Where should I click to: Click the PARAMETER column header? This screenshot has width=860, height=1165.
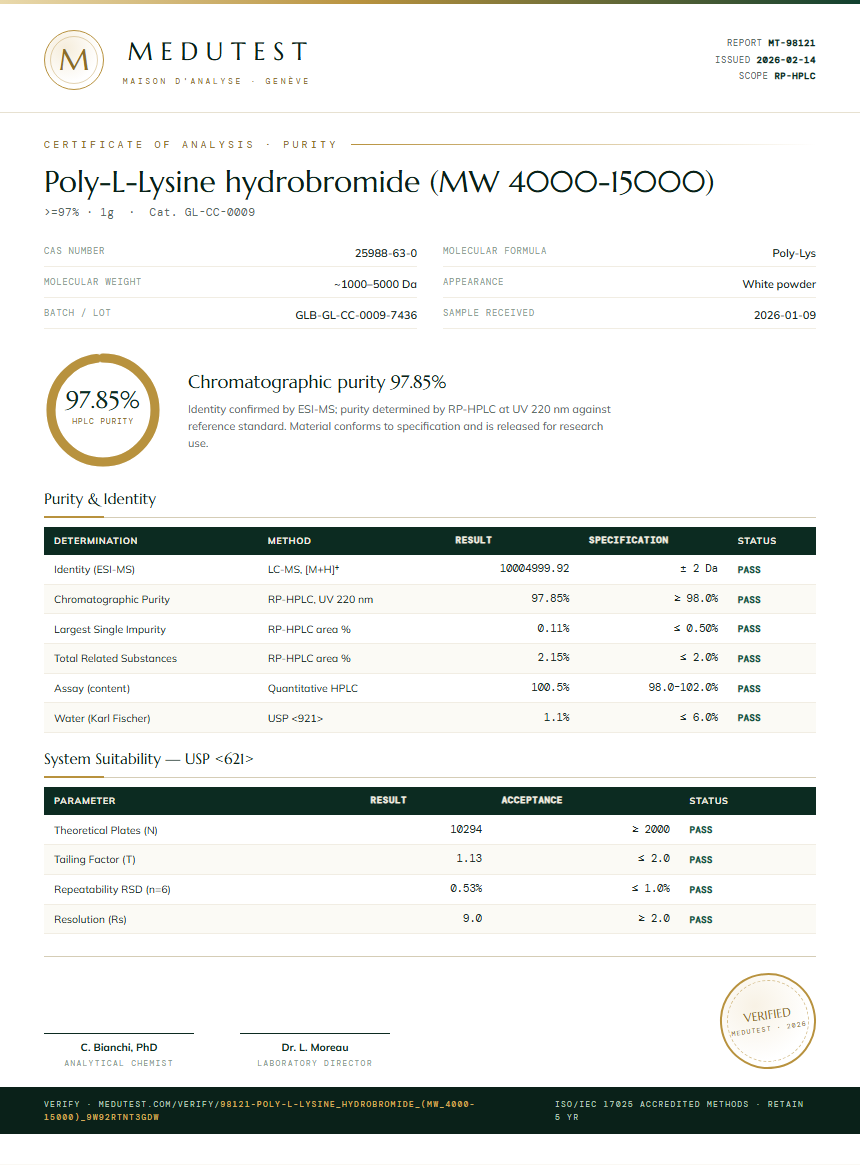click(x=85, y=801)
